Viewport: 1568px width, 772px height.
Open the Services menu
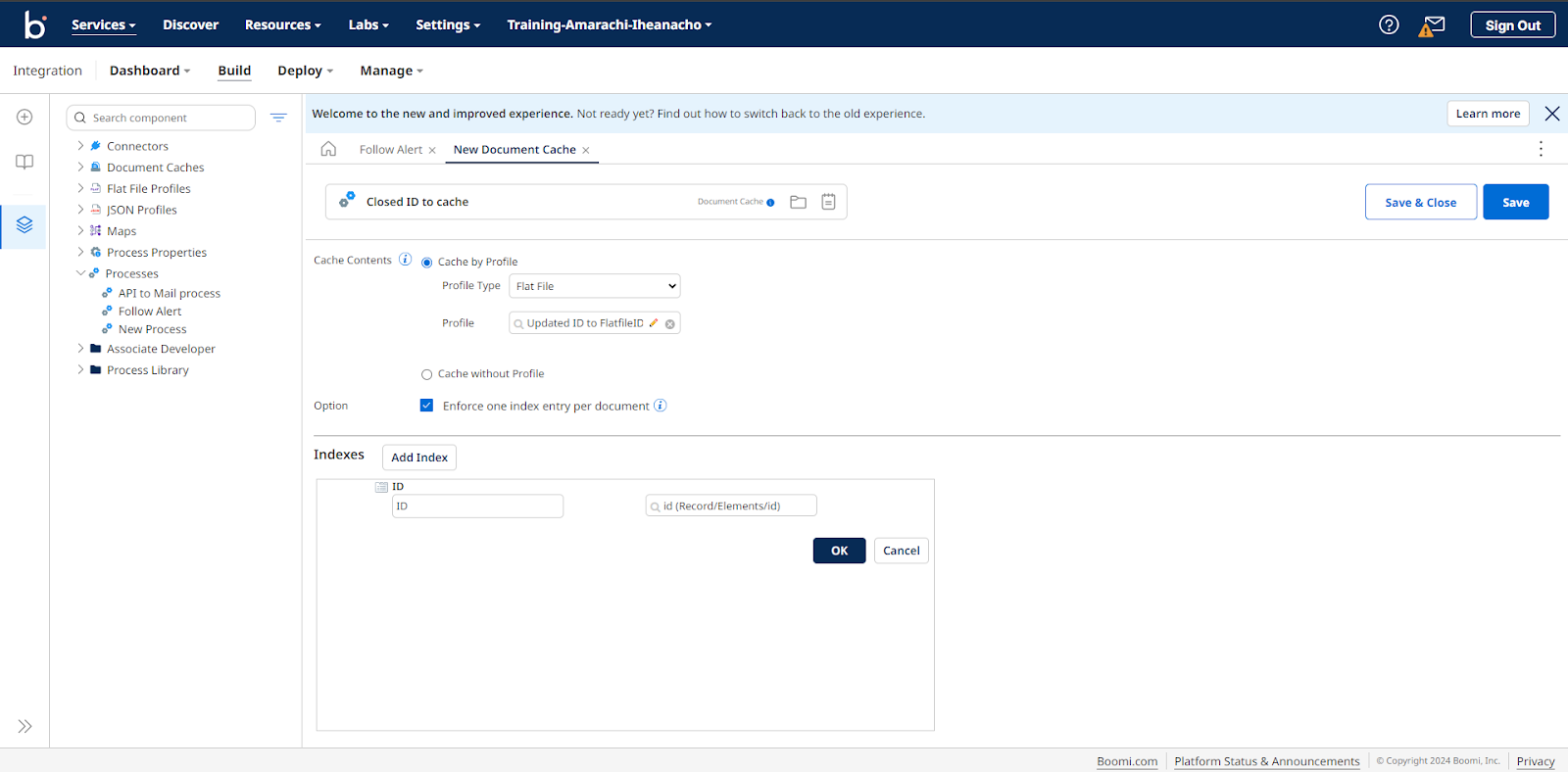tap(103, 24)
